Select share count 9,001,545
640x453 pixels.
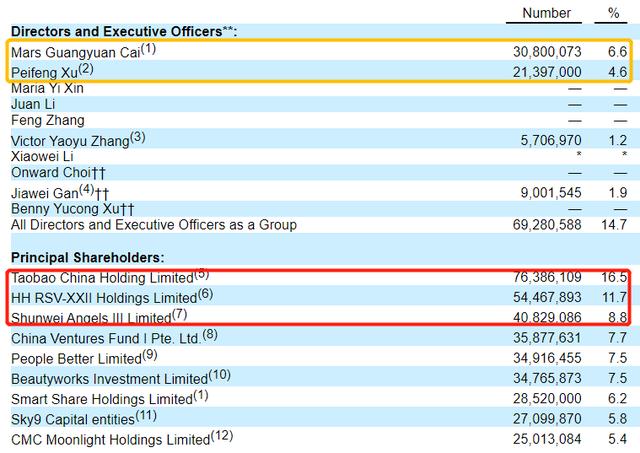(551, 192)
